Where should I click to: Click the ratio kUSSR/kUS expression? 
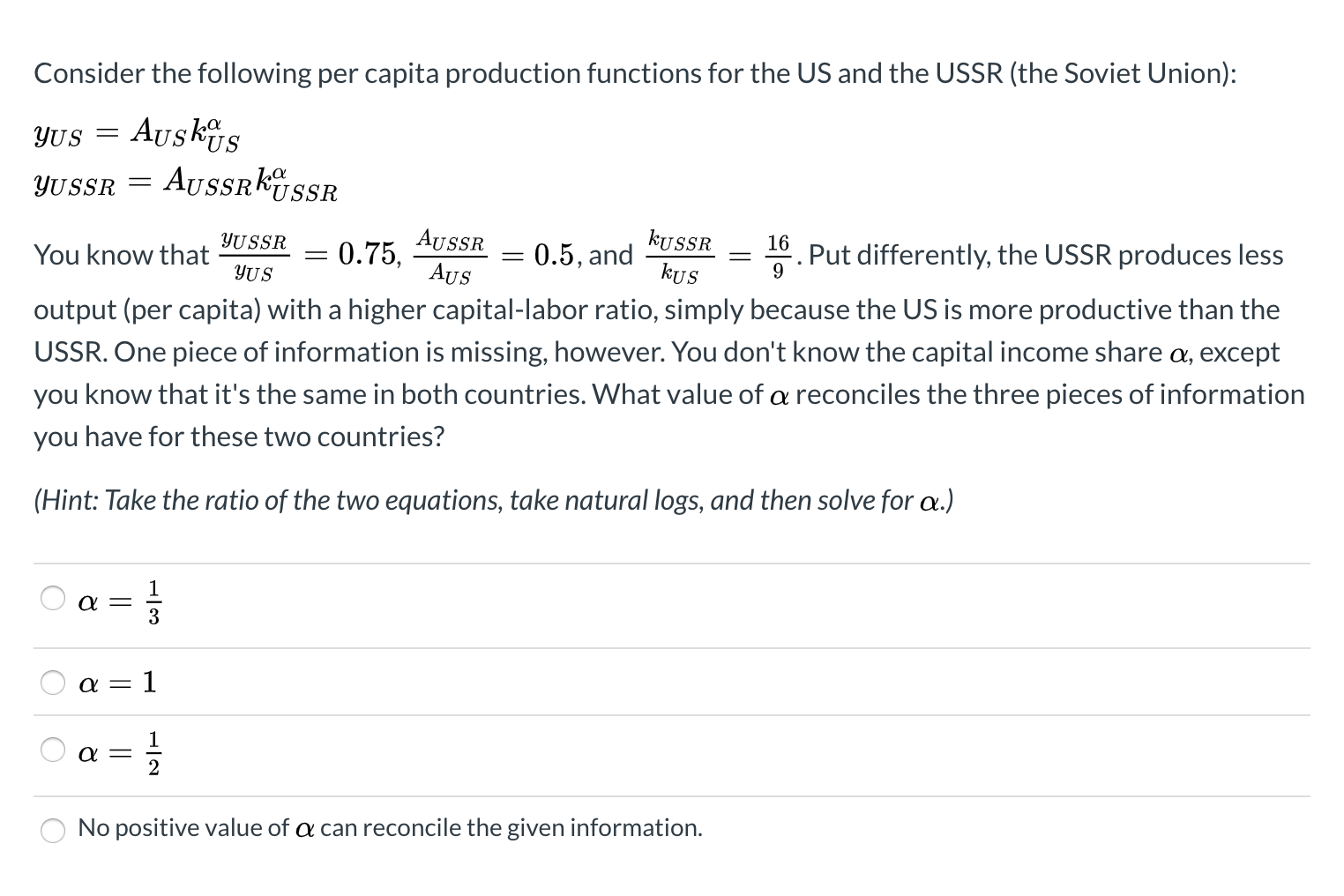point(680,255)
